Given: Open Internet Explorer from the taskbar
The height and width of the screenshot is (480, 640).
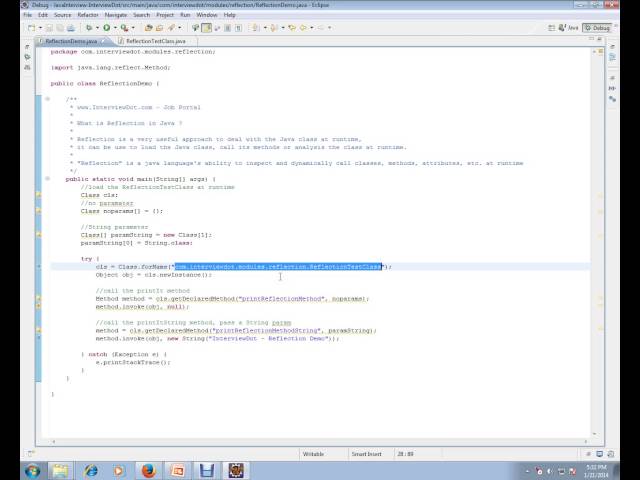Looking at the screenshot, I should point(91,471).
